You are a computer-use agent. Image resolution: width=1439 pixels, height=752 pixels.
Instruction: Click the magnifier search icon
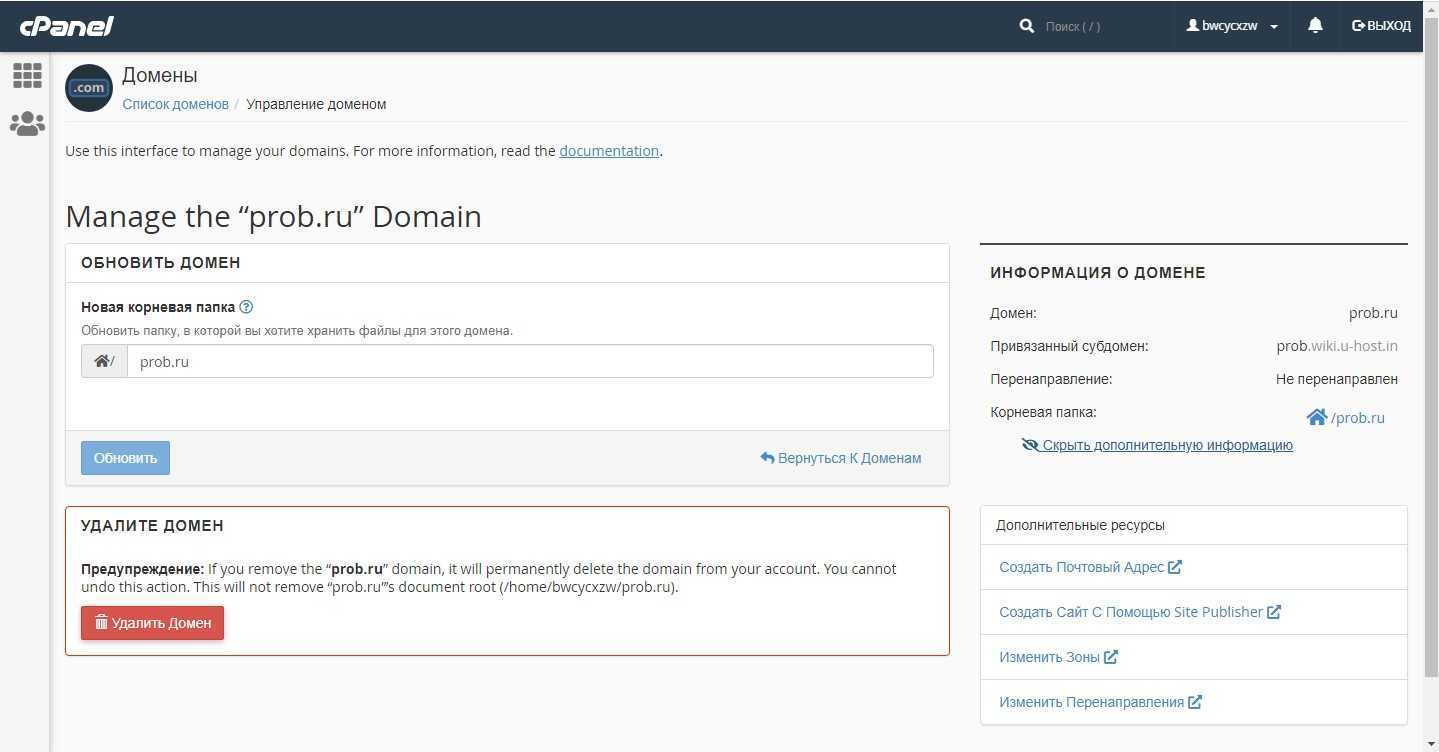(x=1026, y=26)
